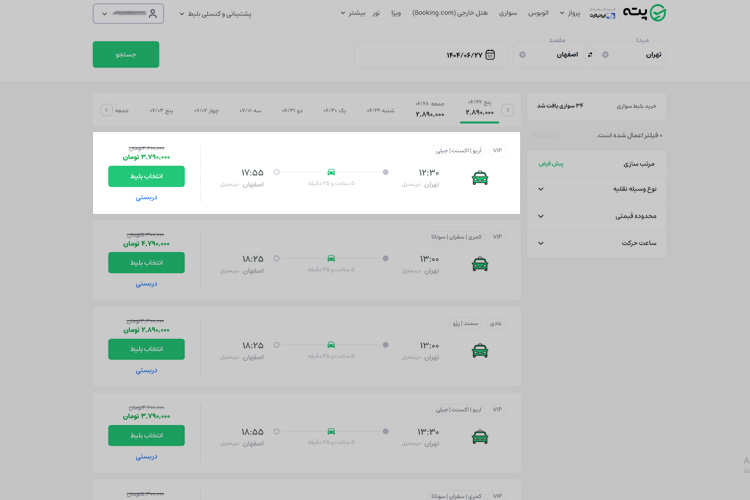Click the Payaneh logo in the header
The width and height of the screenshot is (750, 500).
(x=643, y=13)
